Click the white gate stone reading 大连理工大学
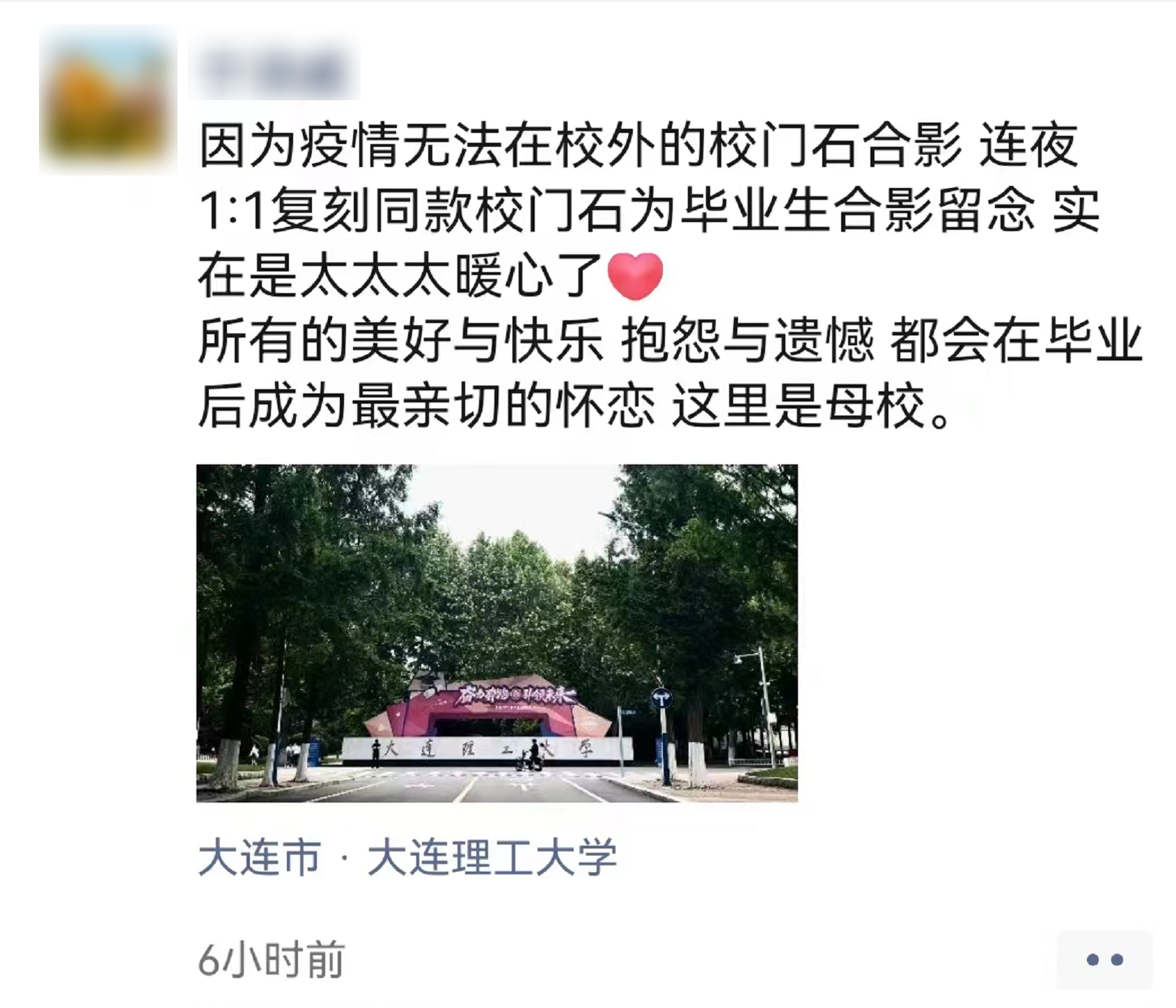 coord(487,750)
